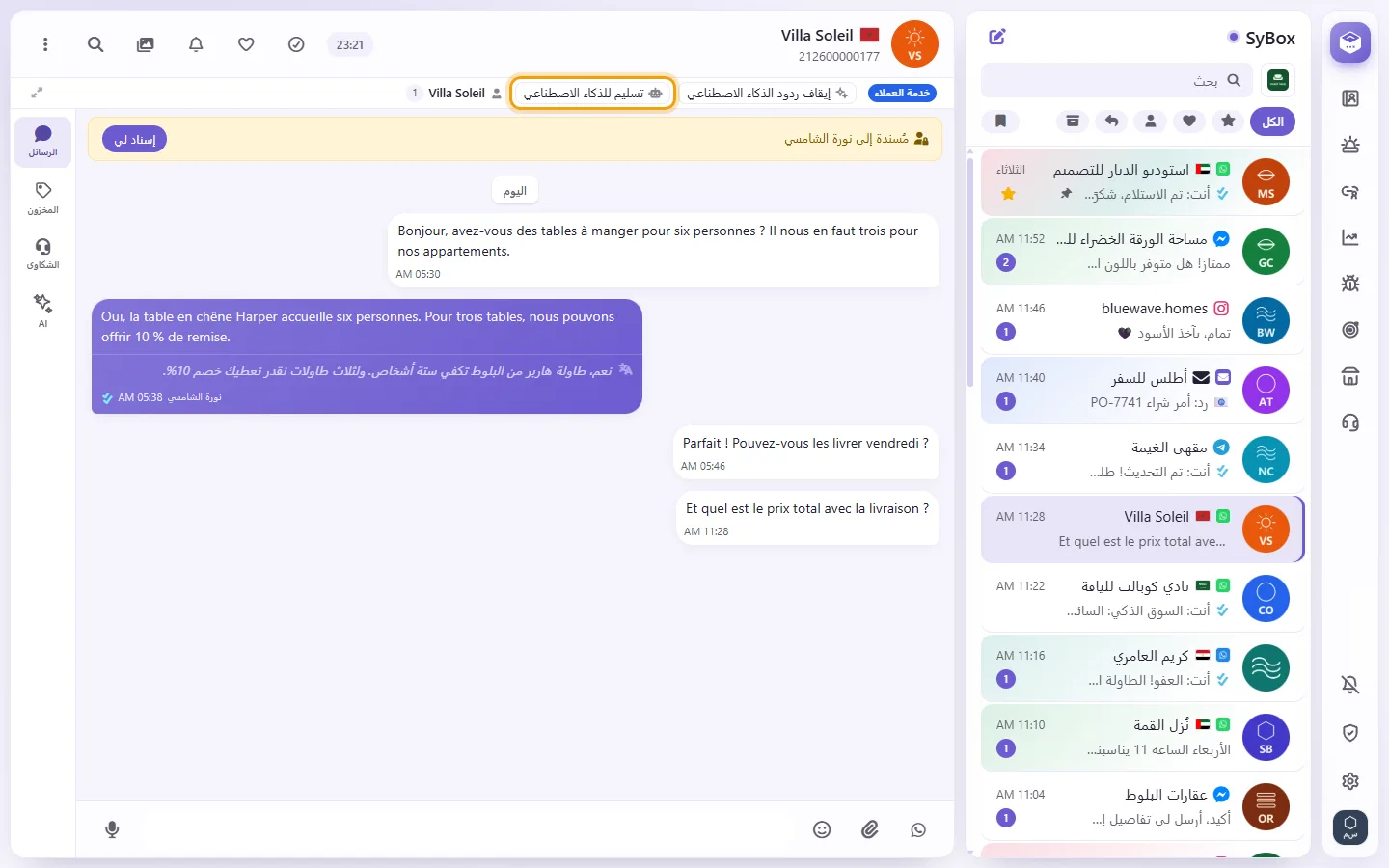Expand the chat panel with arrows icon

pos(37,93)
